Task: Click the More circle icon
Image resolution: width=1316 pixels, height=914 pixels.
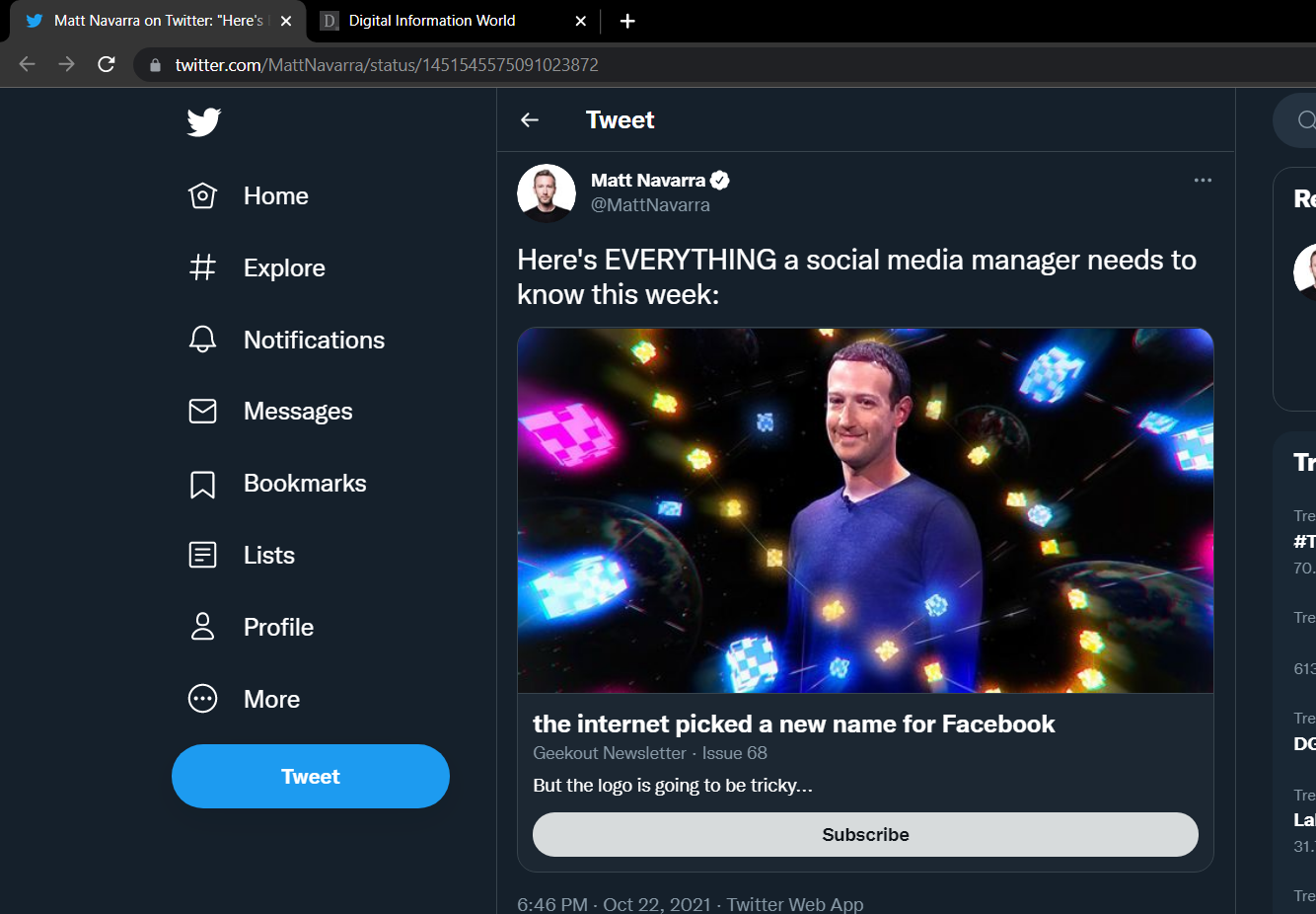Action: tap(202, 699)
